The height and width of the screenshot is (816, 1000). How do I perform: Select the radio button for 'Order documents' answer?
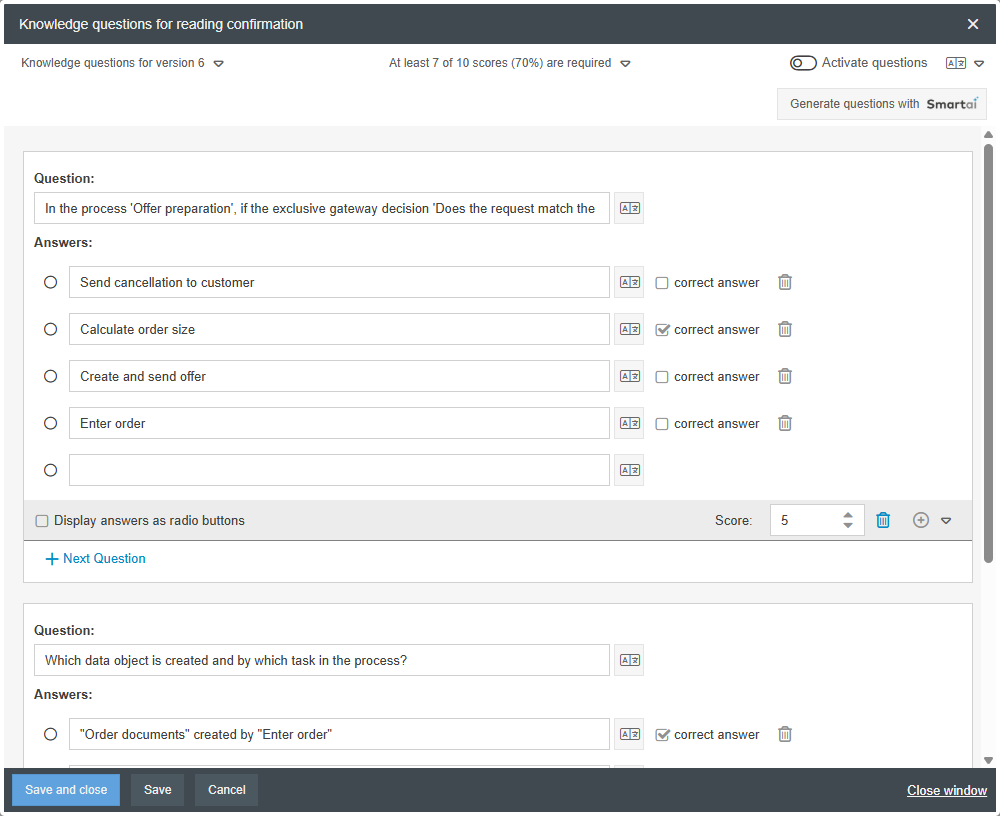click(50, 734)
